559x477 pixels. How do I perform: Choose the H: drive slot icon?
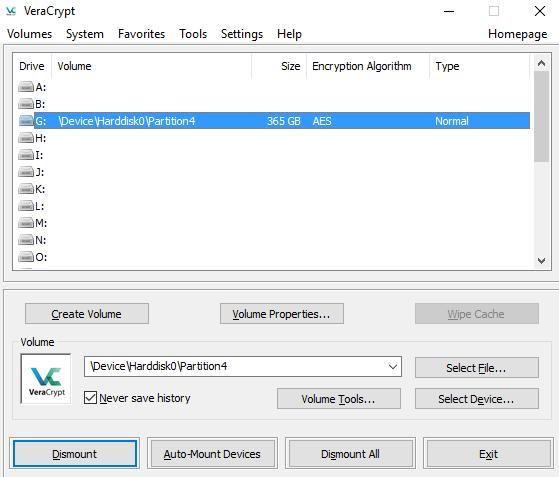[26, 138]
